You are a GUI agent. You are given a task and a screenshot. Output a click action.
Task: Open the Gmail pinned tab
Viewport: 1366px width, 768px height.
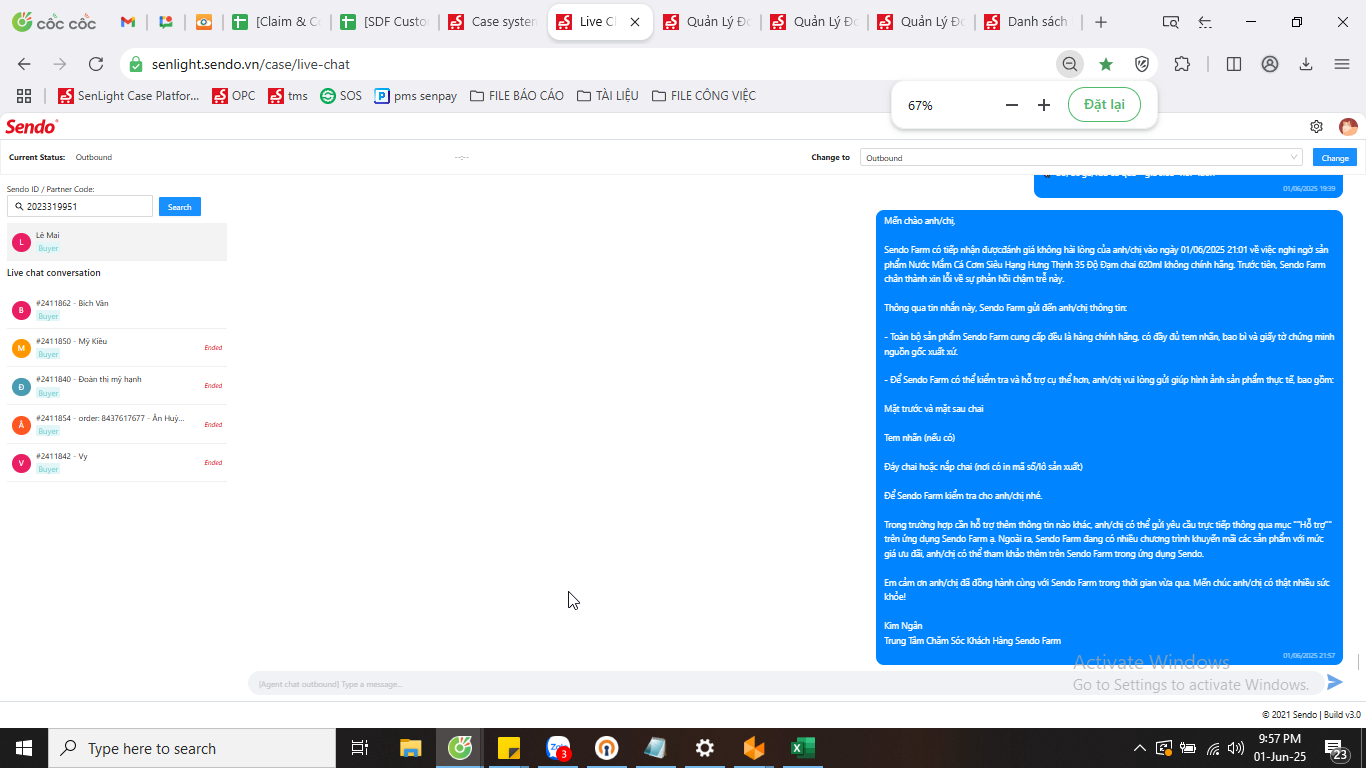(128, 22)
